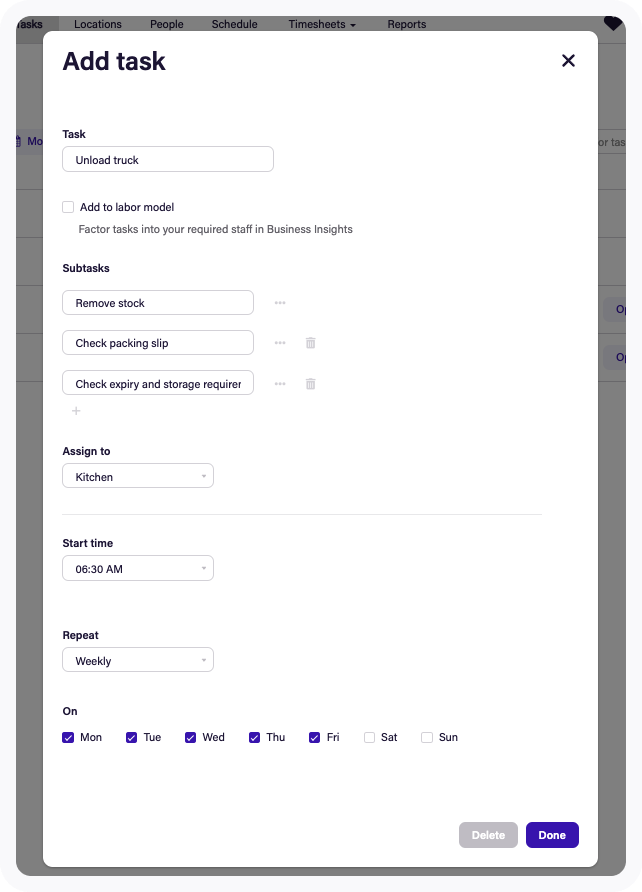642x892 pixels.
Task: Uncheck the Wed repeat checkbox
Action: pos(190,737)
